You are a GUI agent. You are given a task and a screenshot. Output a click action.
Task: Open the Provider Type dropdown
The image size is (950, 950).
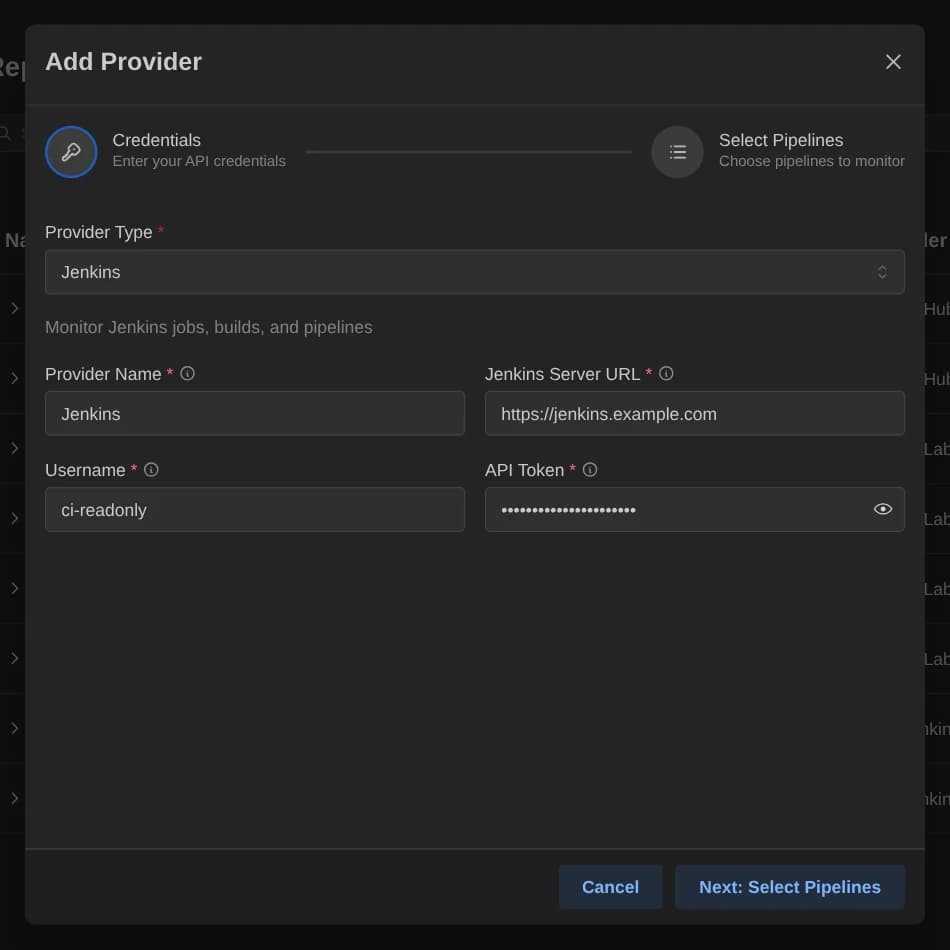(x=474, y=272)
